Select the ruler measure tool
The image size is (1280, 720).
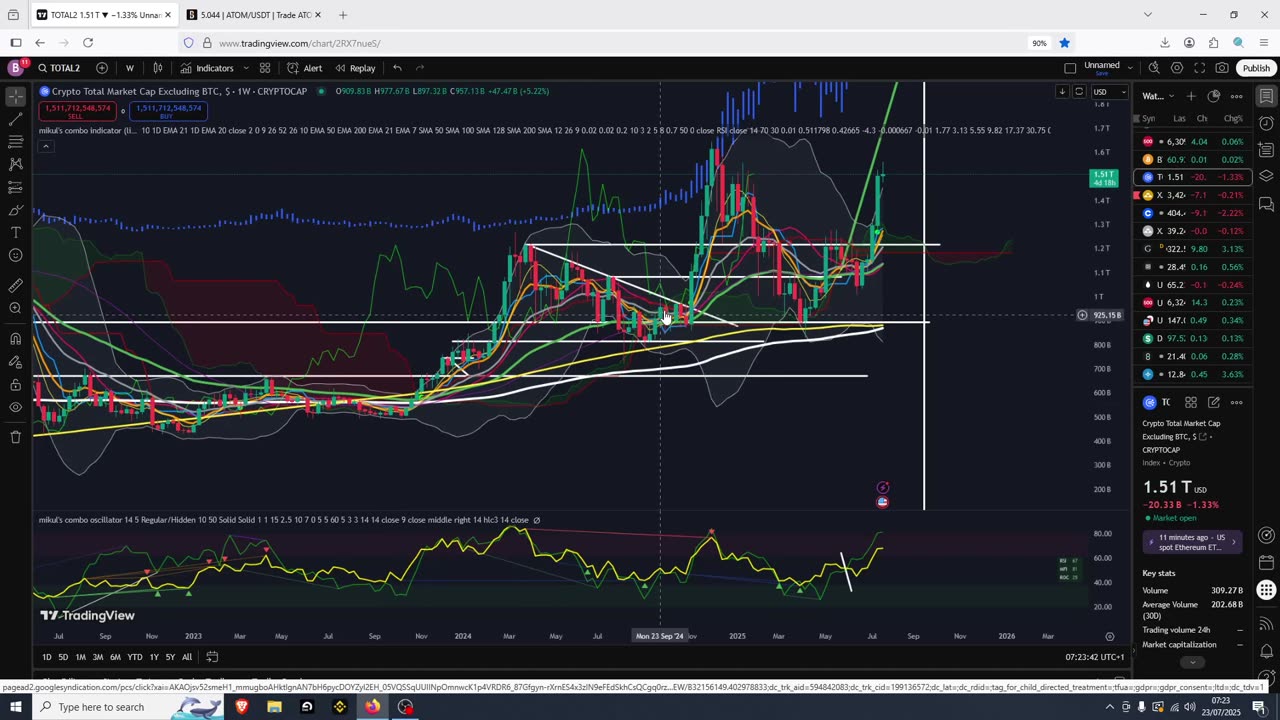pyautogui.click(x=15, y=286)
